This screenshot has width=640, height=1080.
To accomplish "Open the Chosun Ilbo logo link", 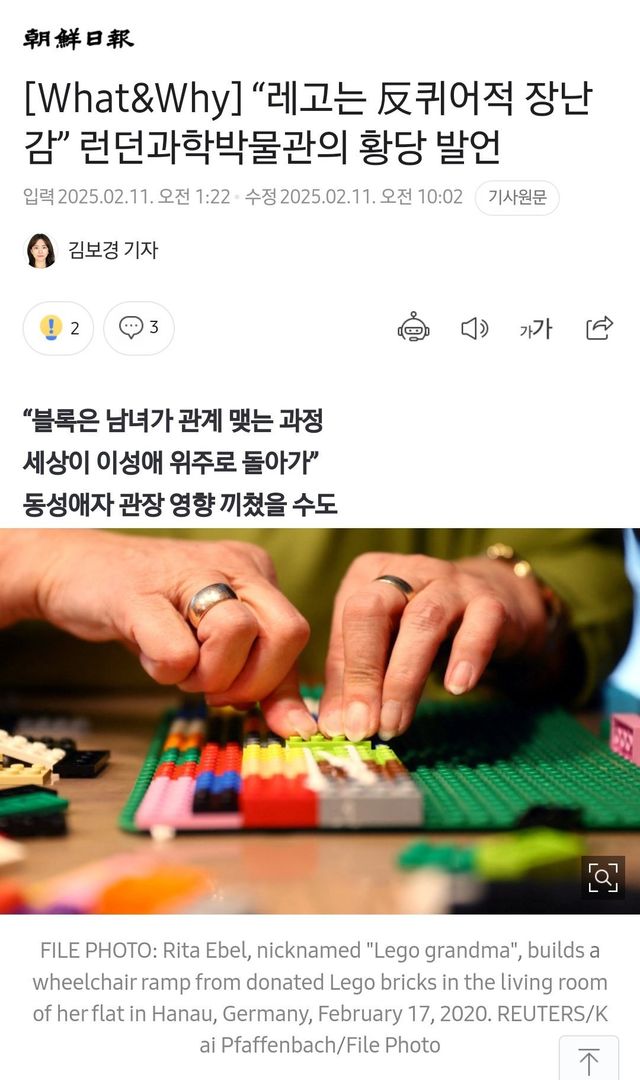I will coord(78,38).
